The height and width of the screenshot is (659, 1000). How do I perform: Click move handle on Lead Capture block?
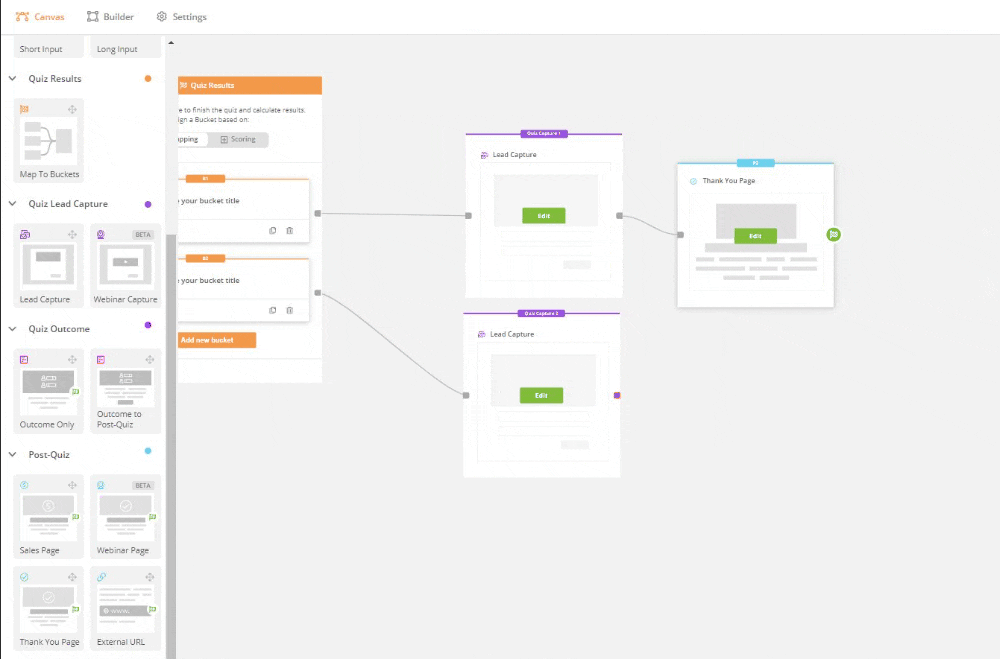coord(72,234)
